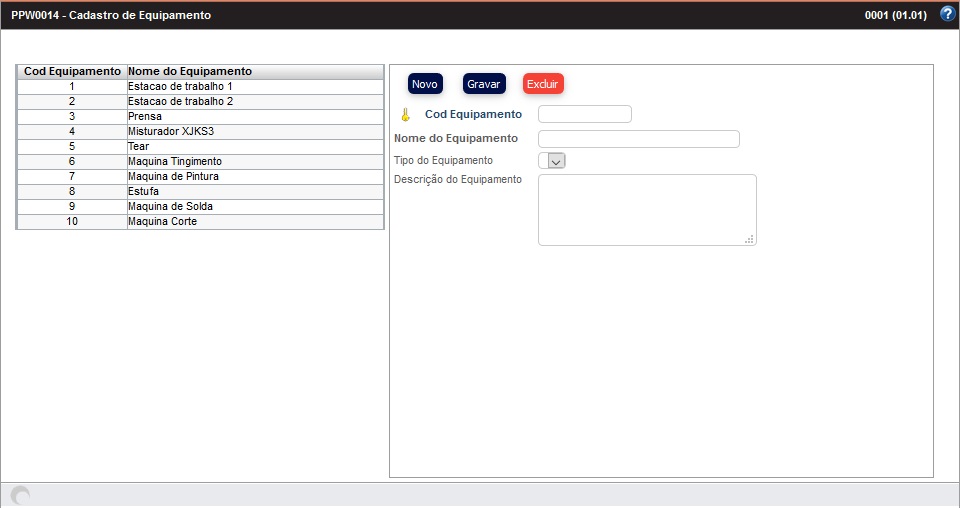The image size is (960, 508).
Task: Expand the Tipo do Equipamento dropdown
Action: [x=552, y=160]
